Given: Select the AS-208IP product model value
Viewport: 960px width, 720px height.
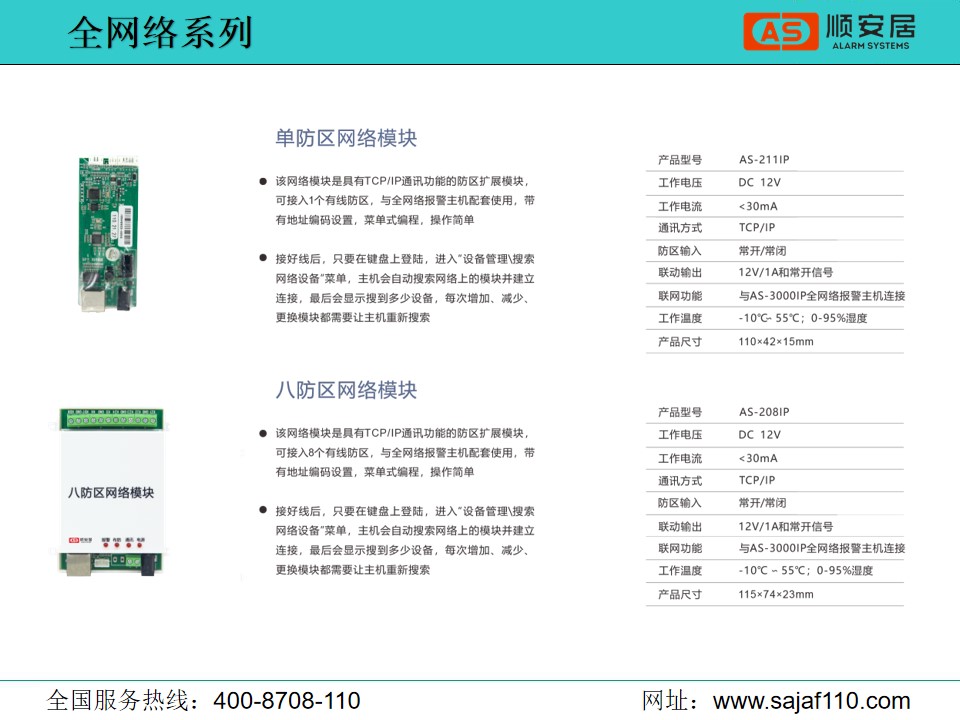Looking at the screenshot, I should [764, 412].
